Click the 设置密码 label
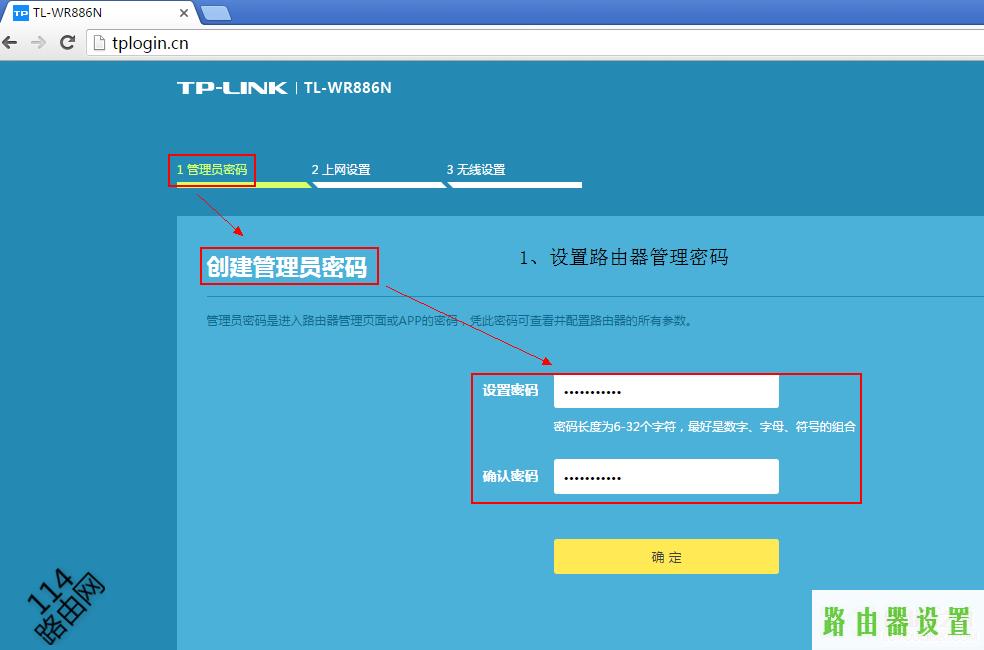984x650 pixels. (510, 390)
